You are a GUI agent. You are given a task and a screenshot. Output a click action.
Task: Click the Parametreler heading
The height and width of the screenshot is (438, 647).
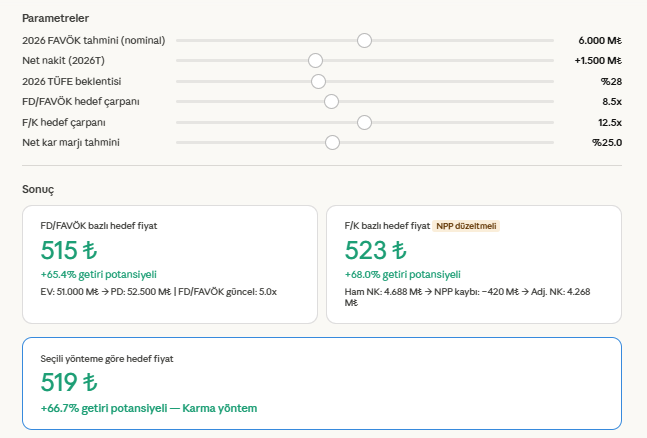point(55,18)
